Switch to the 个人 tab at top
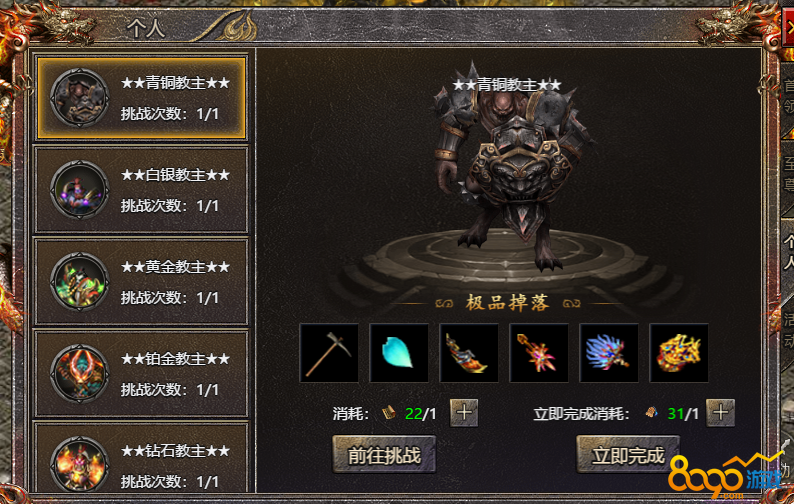 coord(146,28)
